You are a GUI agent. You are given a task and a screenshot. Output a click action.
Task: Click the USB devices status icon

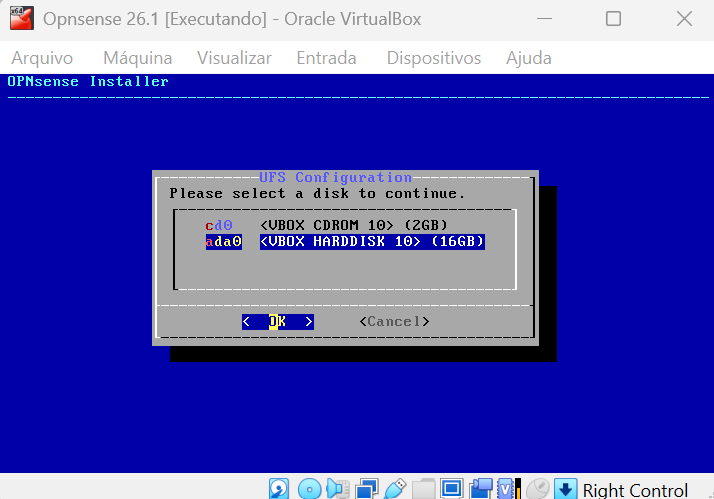coord(395,489)
